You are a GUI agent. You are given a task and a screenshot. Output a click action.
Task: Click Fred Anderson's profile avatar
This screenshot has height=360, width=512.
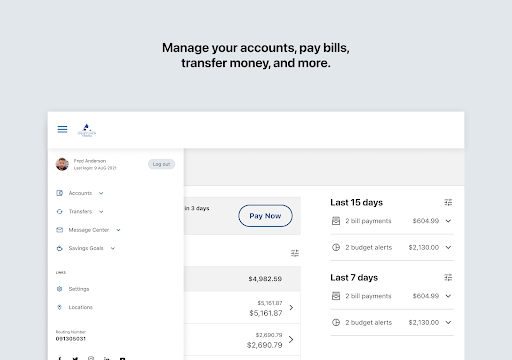click(62, 164)
